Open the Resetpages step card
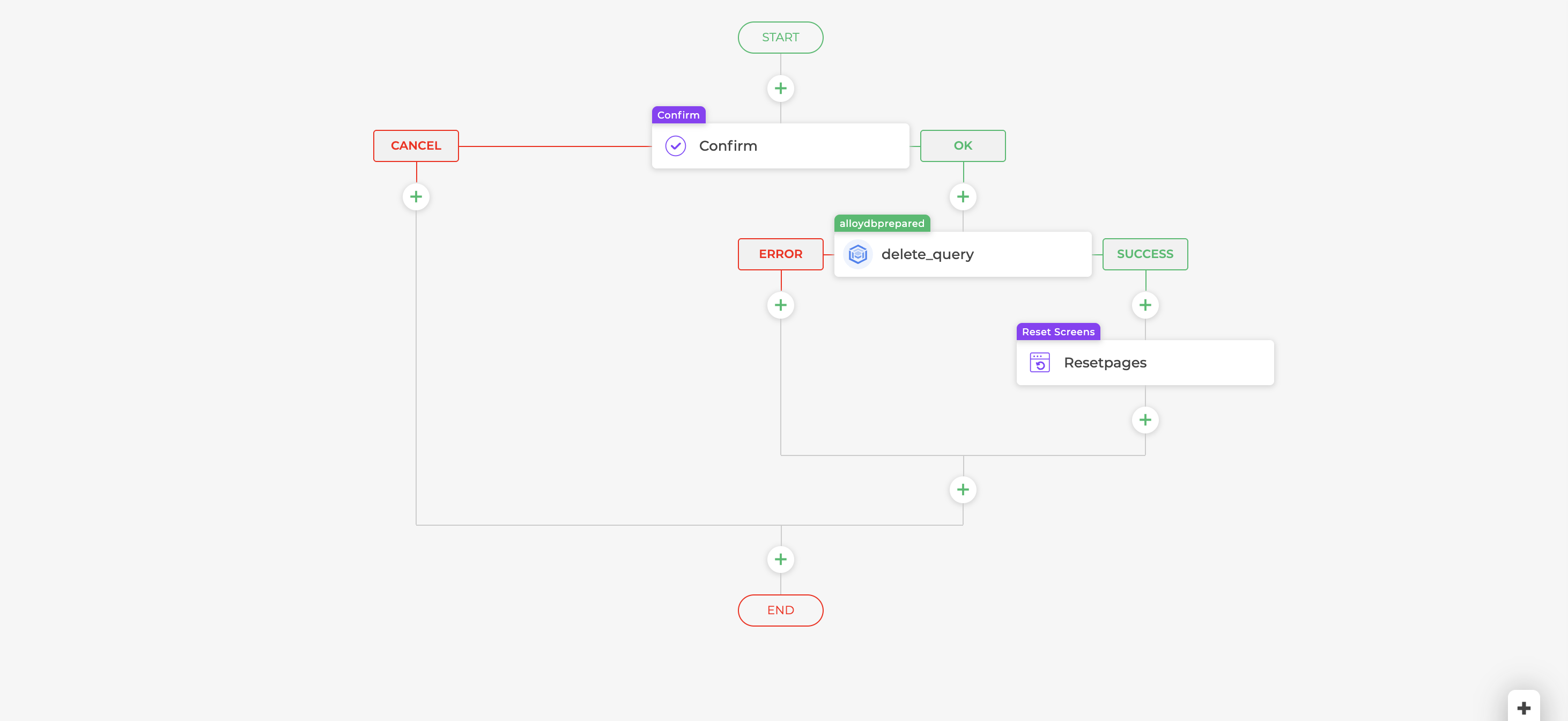 [1144, 362]
